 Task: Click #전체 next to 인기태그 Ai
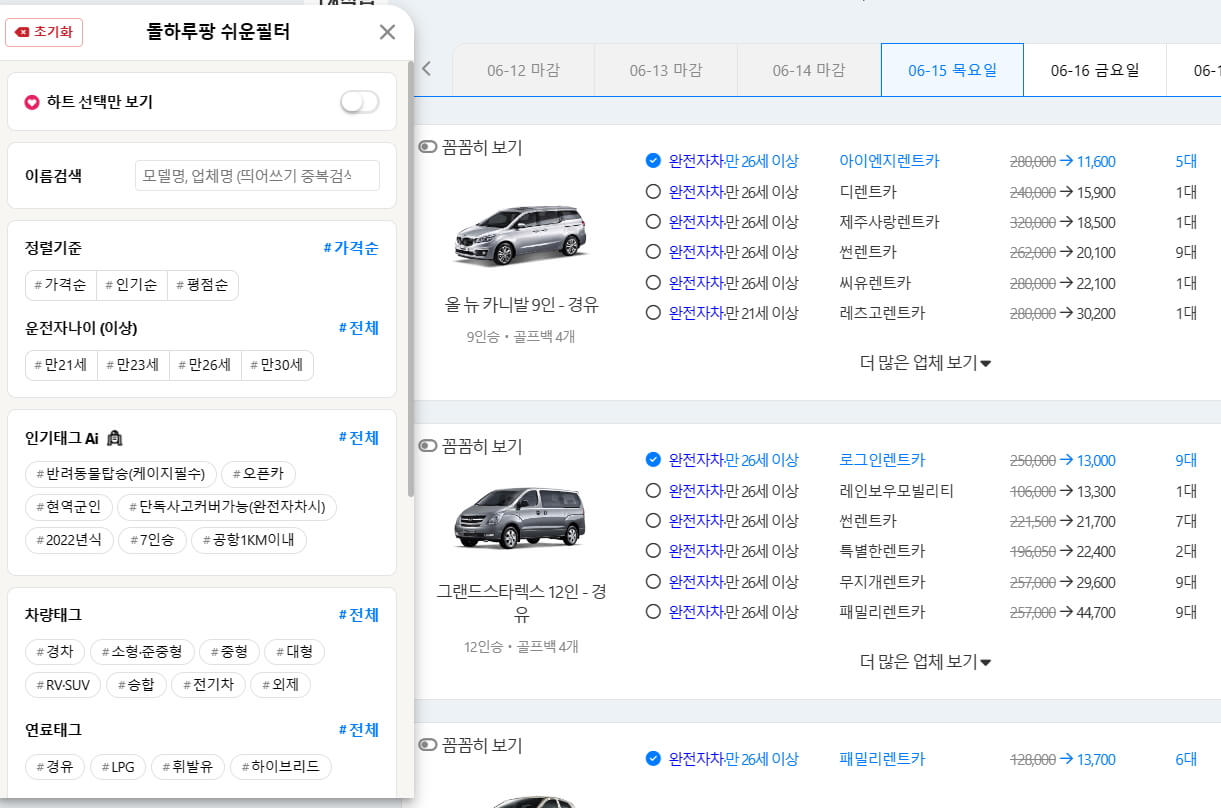pyautogui.click(x=358, y=438)
